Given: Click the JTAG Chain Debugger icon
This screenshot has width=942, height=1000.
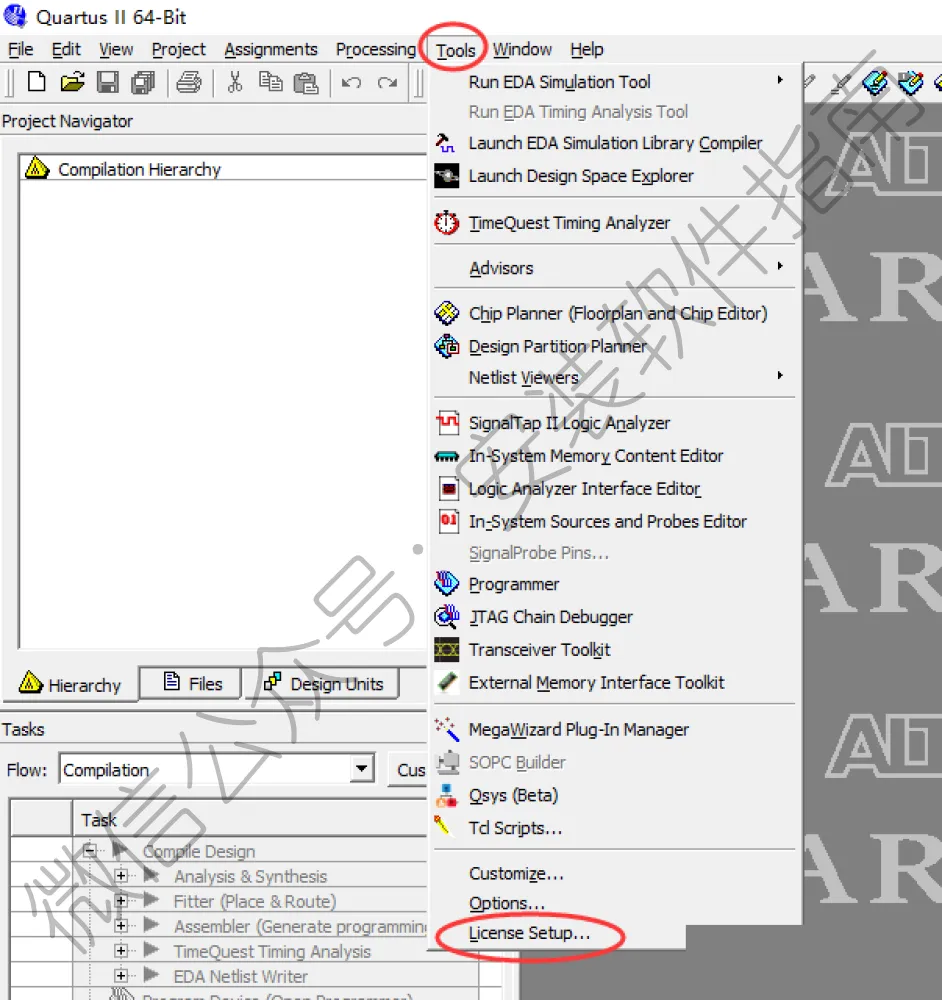Looking at the screenshot, I should [446, 616].
